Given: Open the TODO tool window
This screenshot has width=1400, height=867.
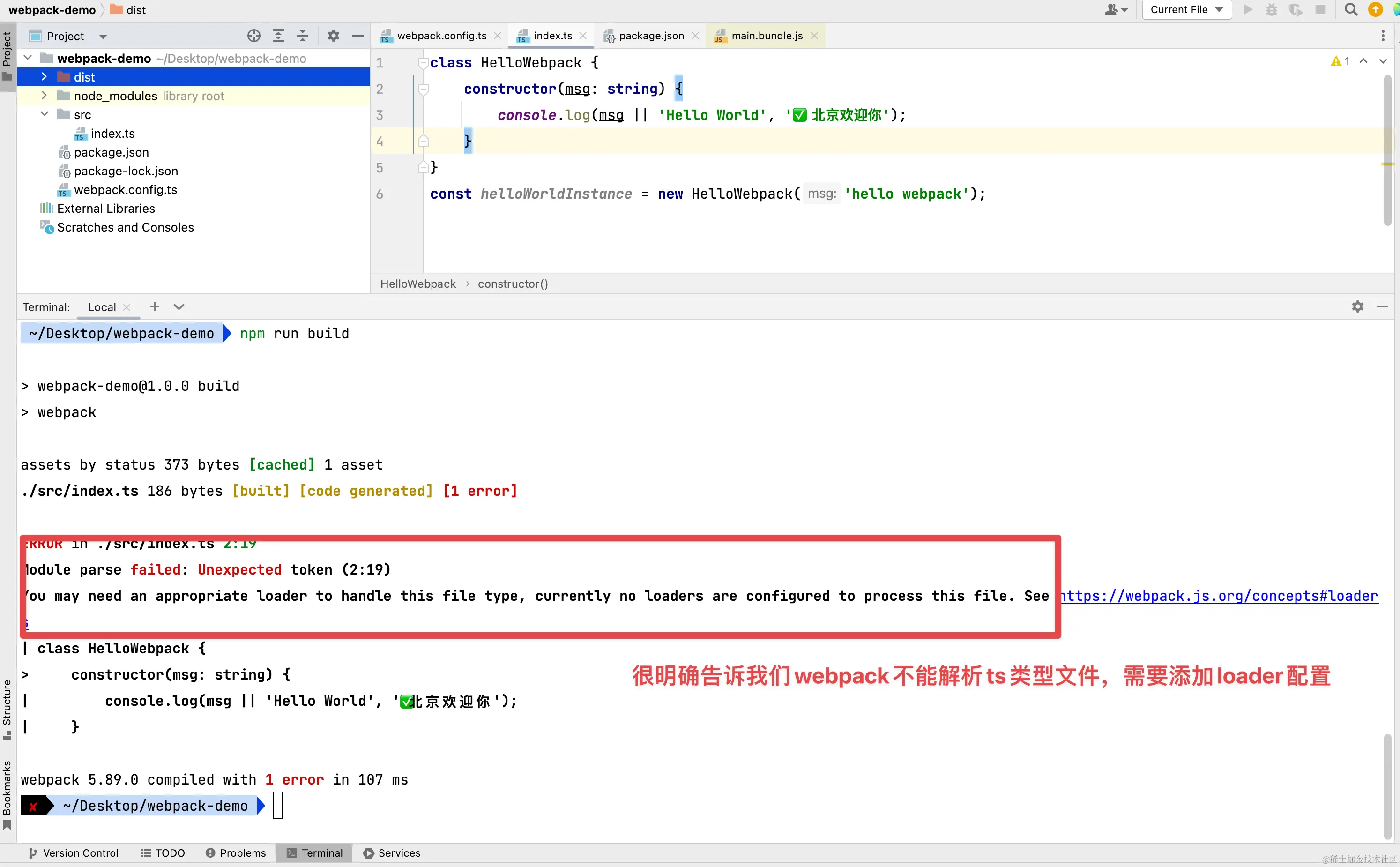Looking at the screenshot, I should pos(164,853).
